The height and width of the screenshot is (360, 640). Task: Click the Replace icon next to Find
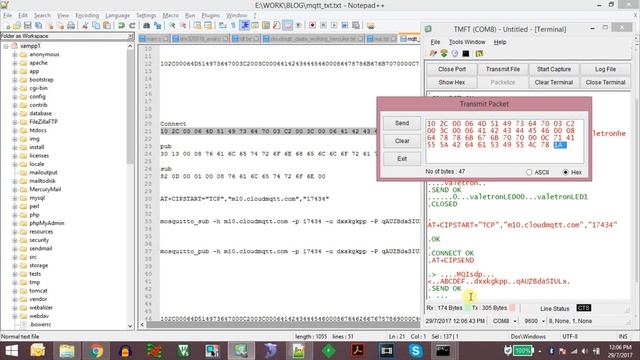(157, 25)
